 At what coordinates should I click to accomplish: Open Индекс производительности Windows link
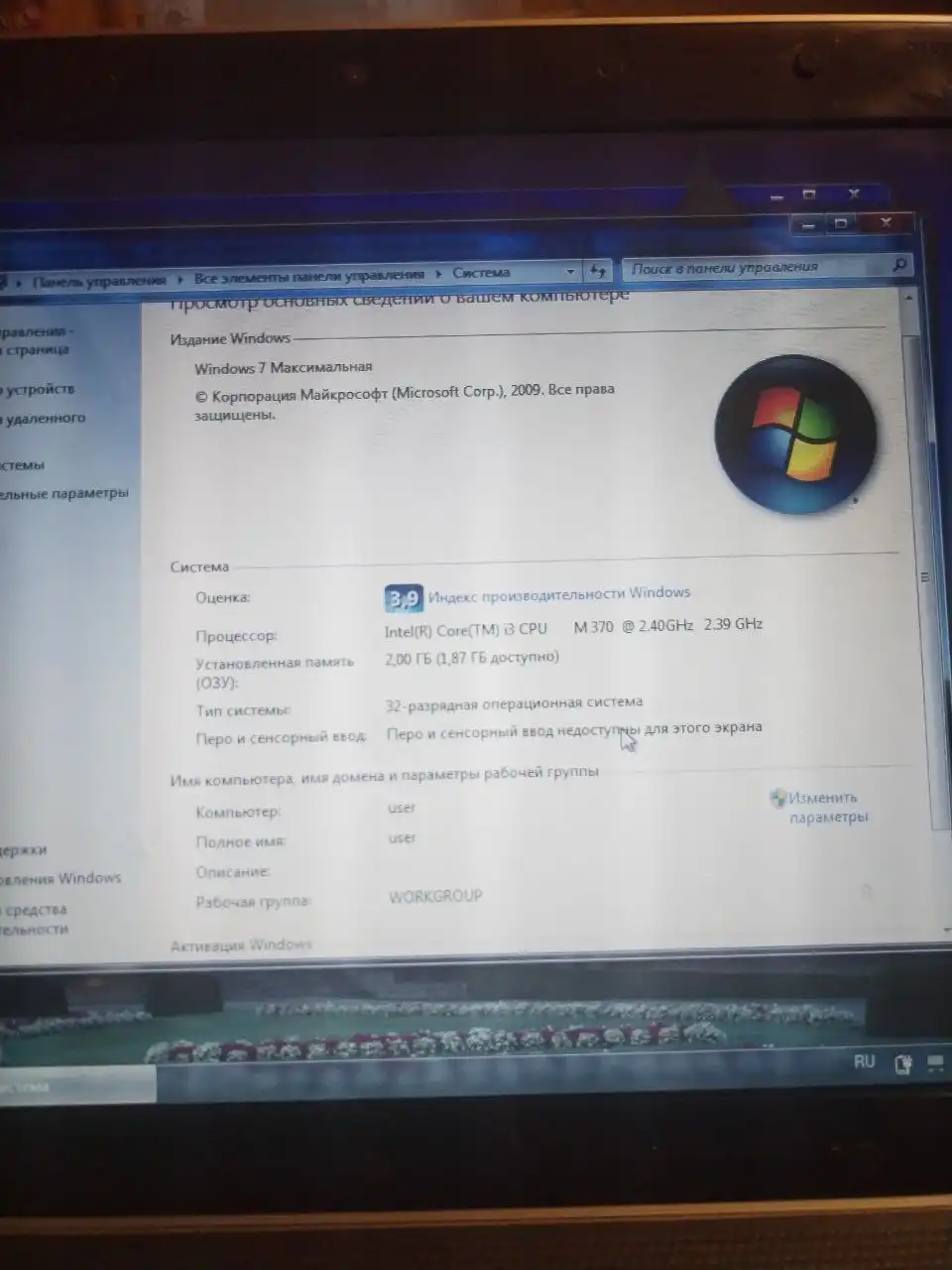(557, 591)
